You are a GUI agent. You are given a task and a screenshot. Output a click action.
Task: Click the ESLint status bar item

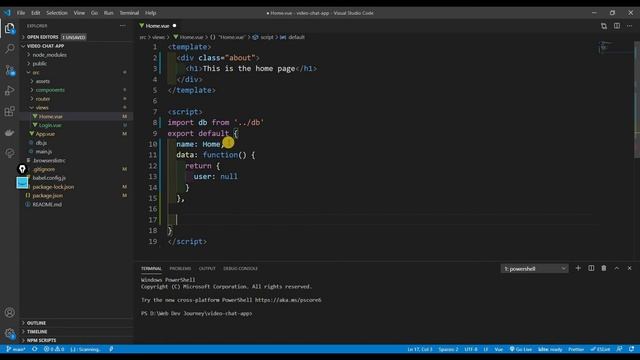pos(600,349)
